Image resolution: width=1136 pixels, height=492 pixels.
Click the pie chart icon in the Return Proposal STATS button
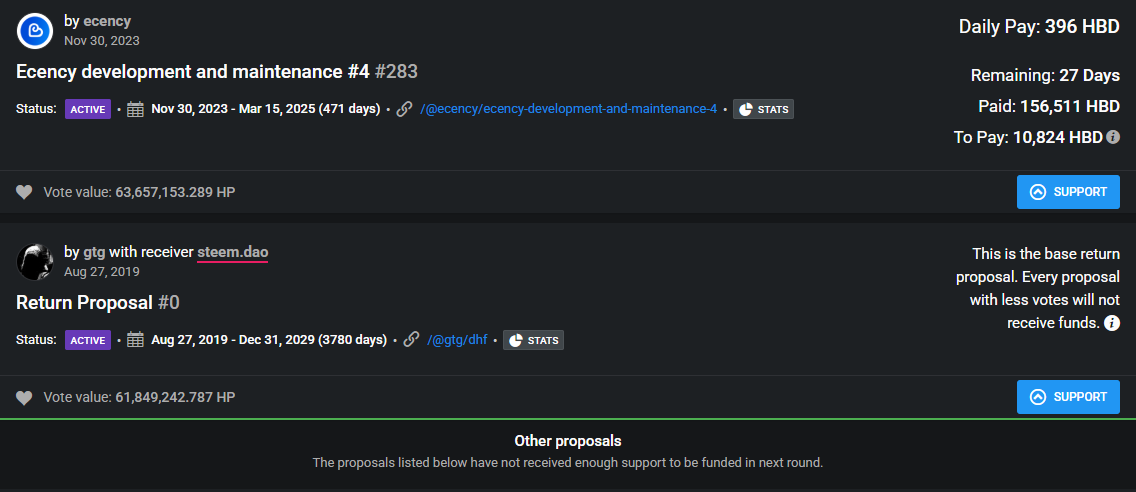pos(516,340)
